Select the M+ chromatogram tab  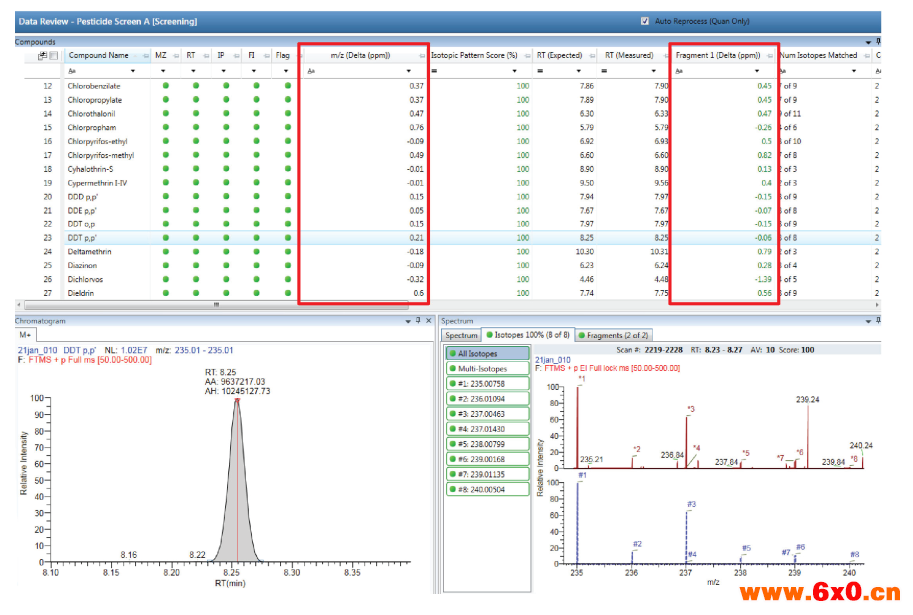pyautogui.click(x=25, y=335)
